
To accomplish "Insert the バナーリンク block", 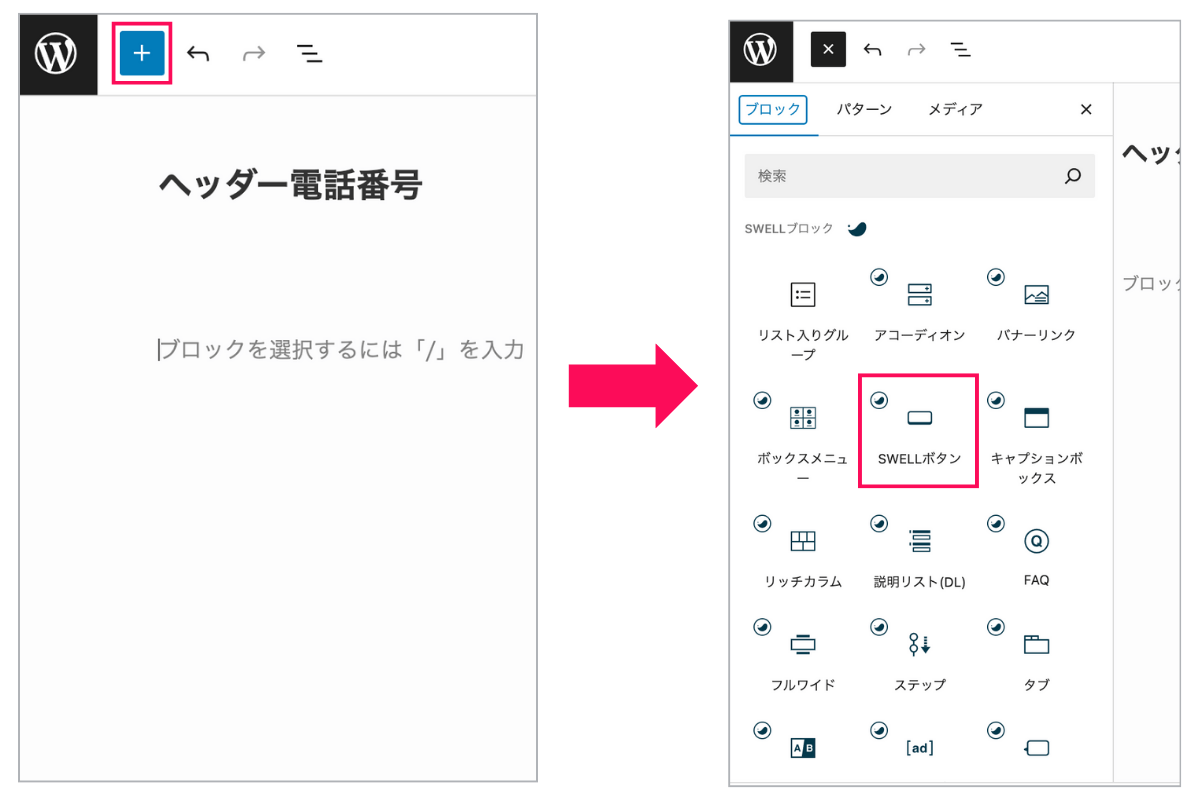I will pyautogui.click(x=1036, y=307).
